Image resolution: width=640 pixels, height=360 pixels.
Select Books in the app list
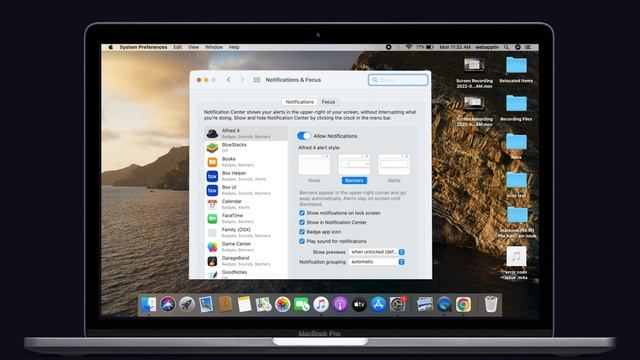[x=246, y=162]
